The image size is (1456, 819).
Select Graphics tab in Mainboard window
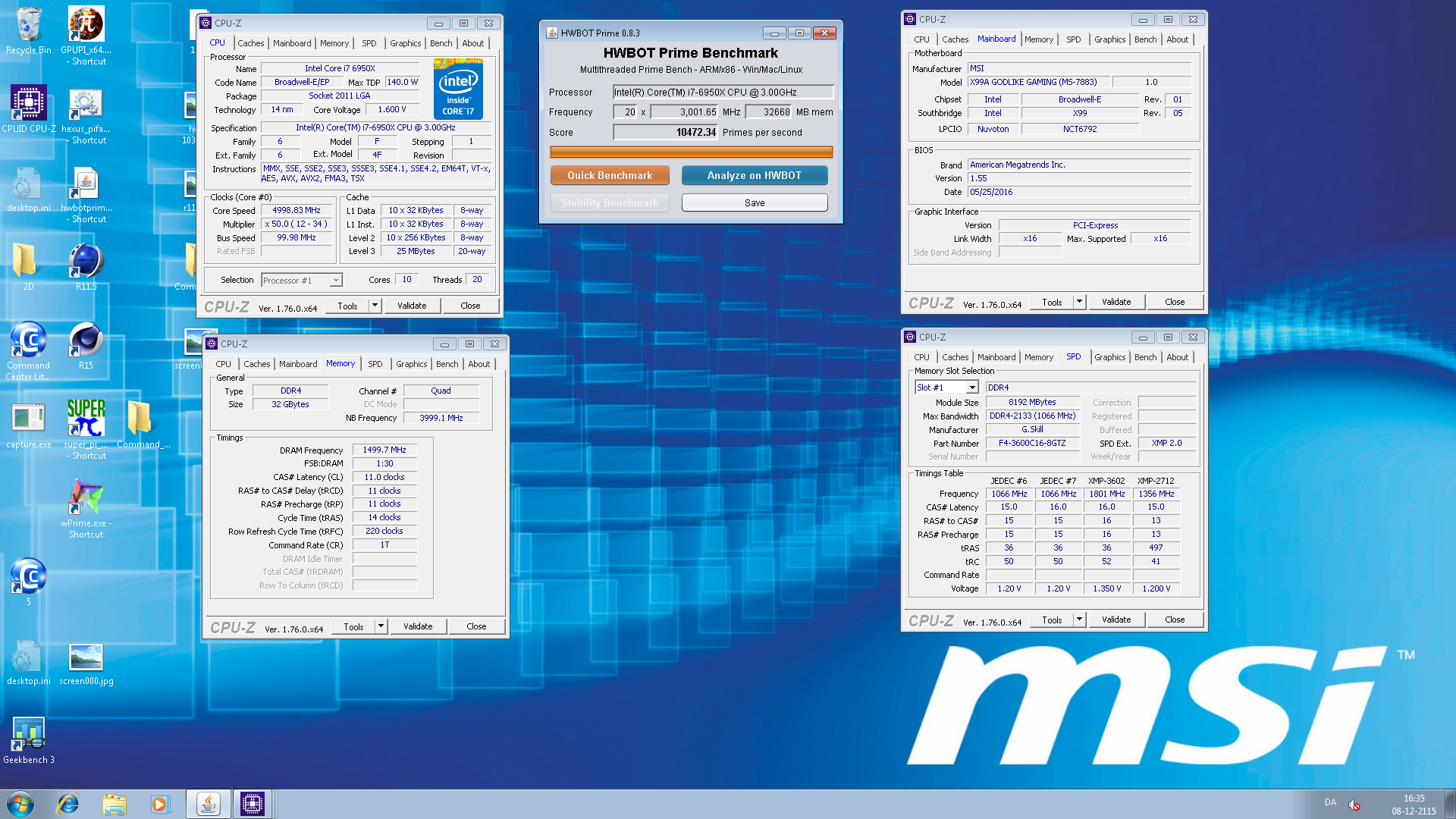pos(1109,39)
